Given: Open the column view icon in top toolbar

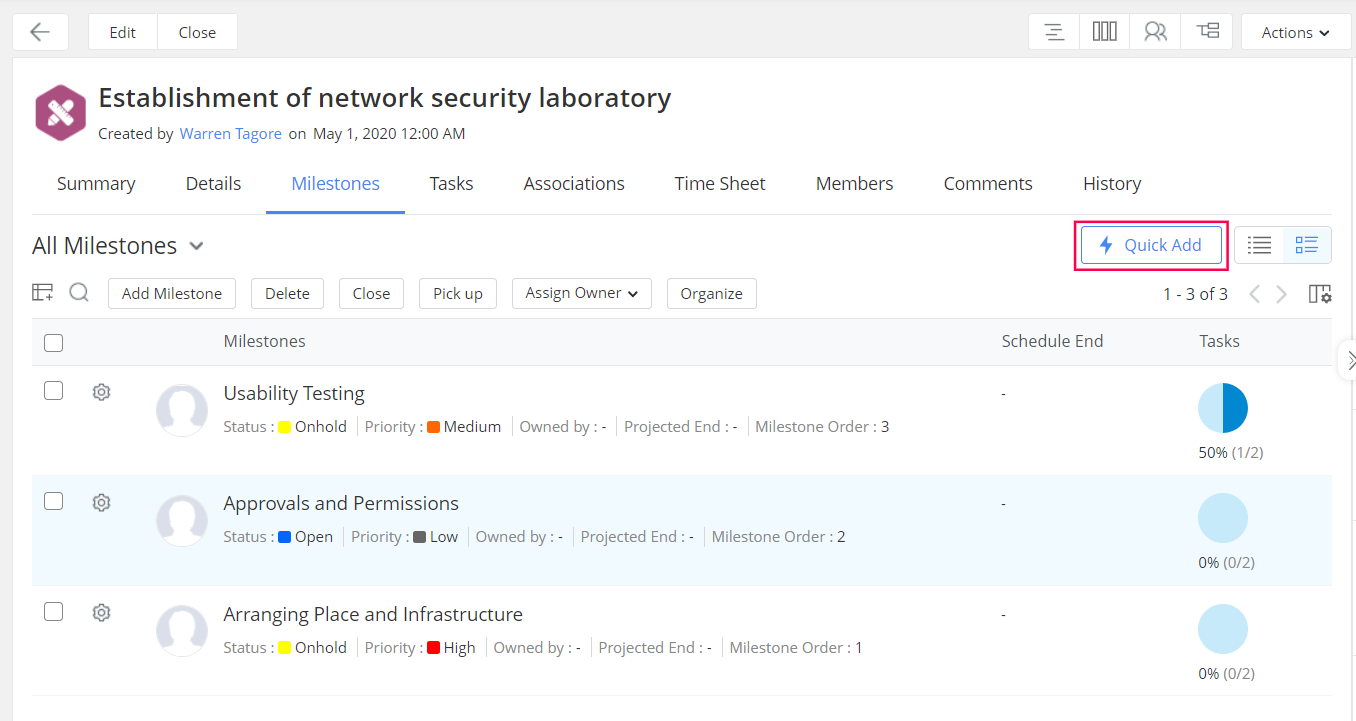Looking at the screenshot, I should (x=1104, y=32).
